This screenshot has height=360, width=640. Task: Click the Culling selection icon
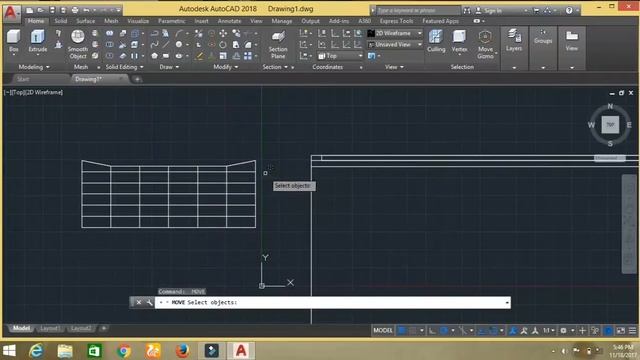436,41
